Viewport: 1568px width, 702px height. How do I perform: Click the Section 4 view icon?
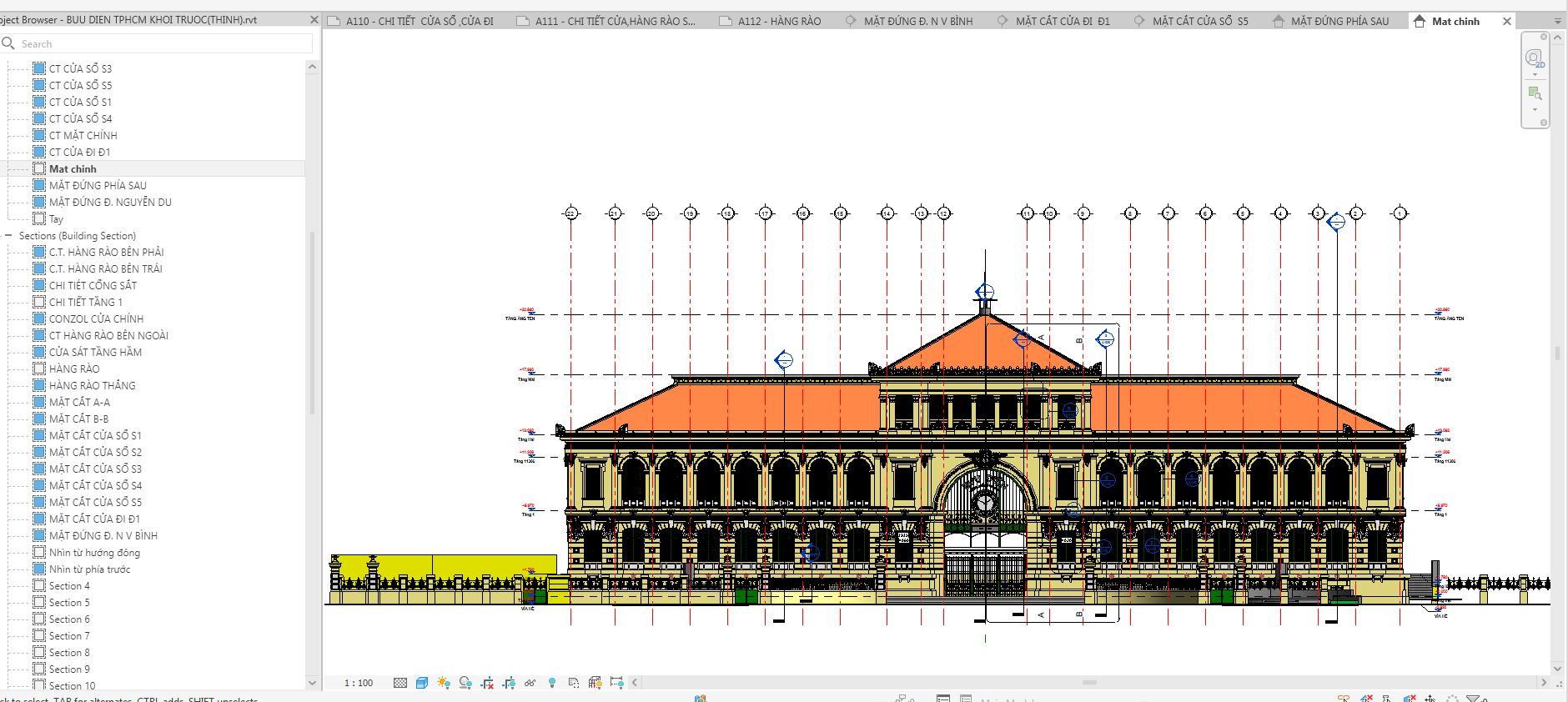[x=39, y=585]
